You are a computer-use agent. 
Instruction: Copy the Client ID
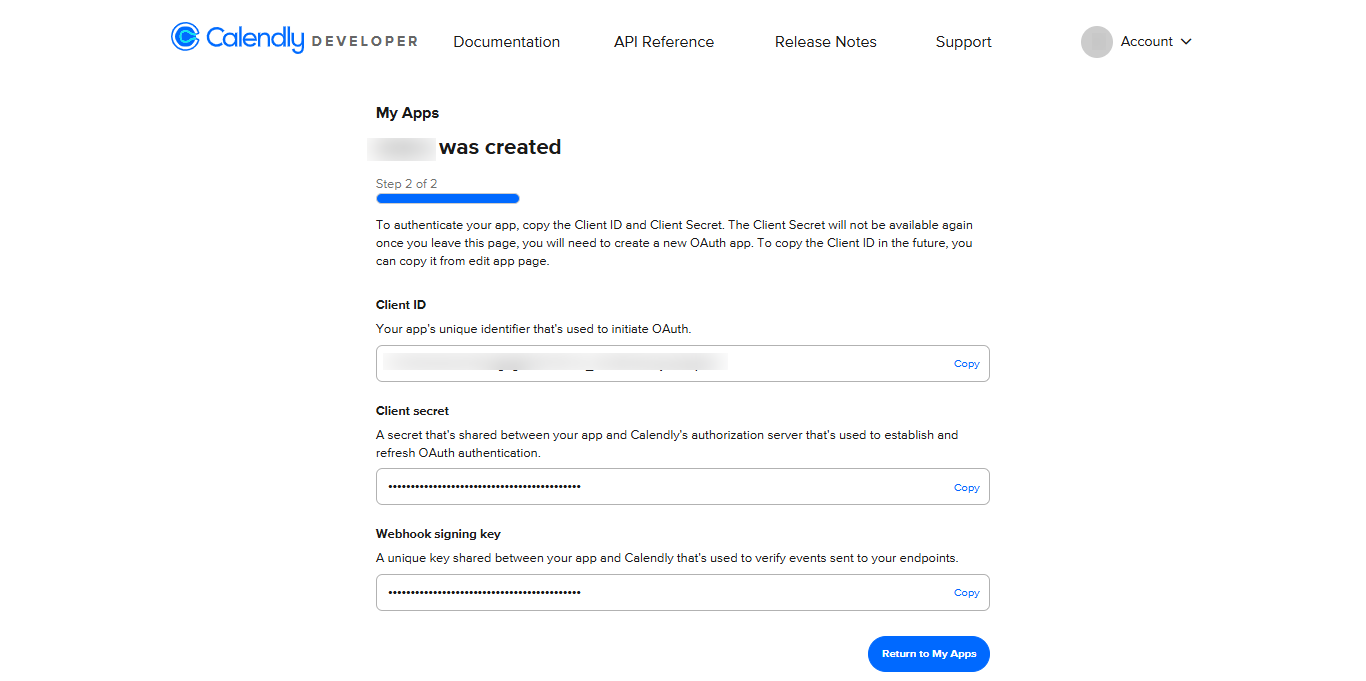966,364
